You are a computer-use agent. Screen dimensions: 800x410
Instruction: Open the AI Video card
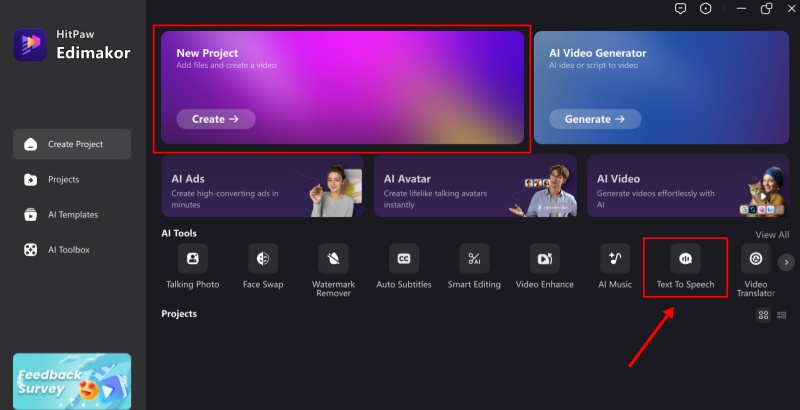[x=688, y=186]
